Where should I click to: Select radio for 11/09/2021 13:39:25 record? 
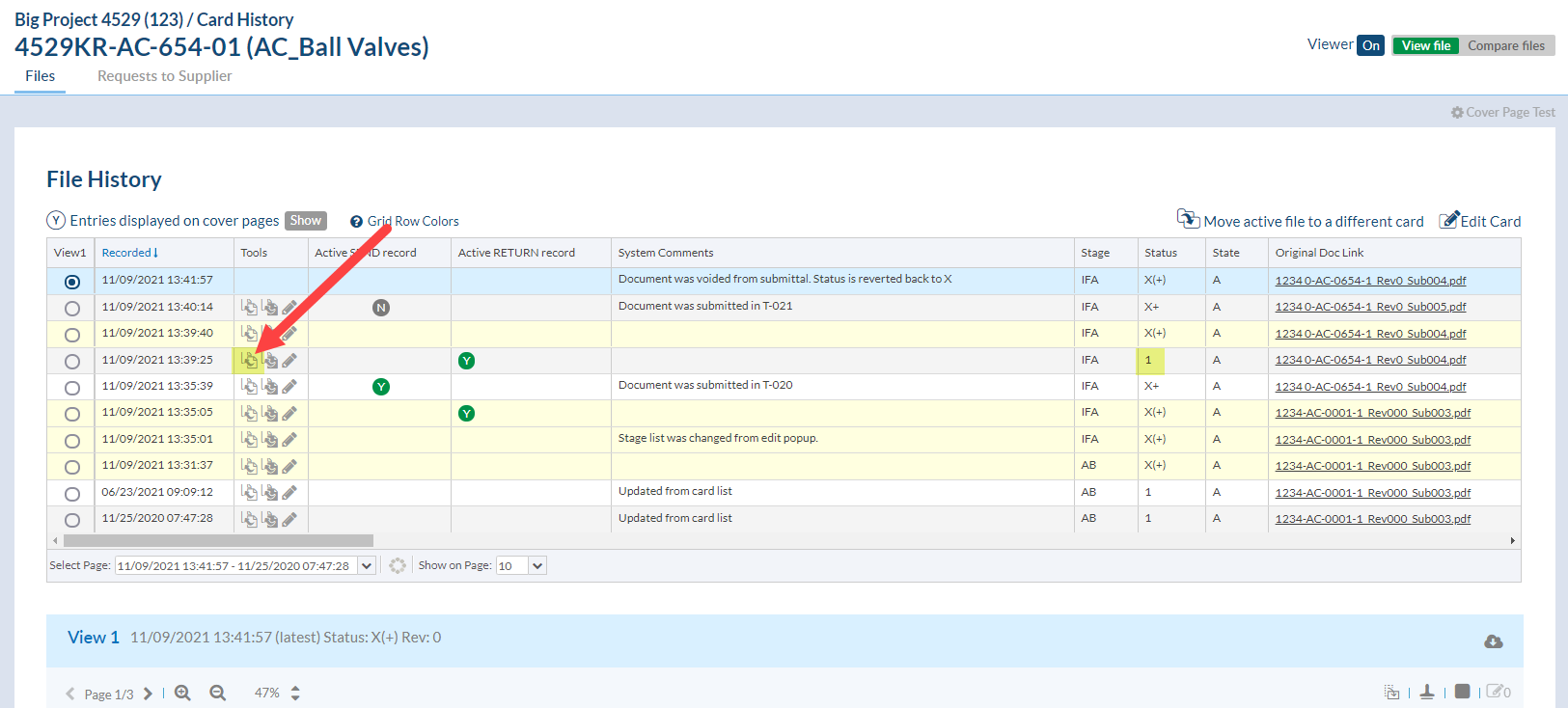pos(72,362)
